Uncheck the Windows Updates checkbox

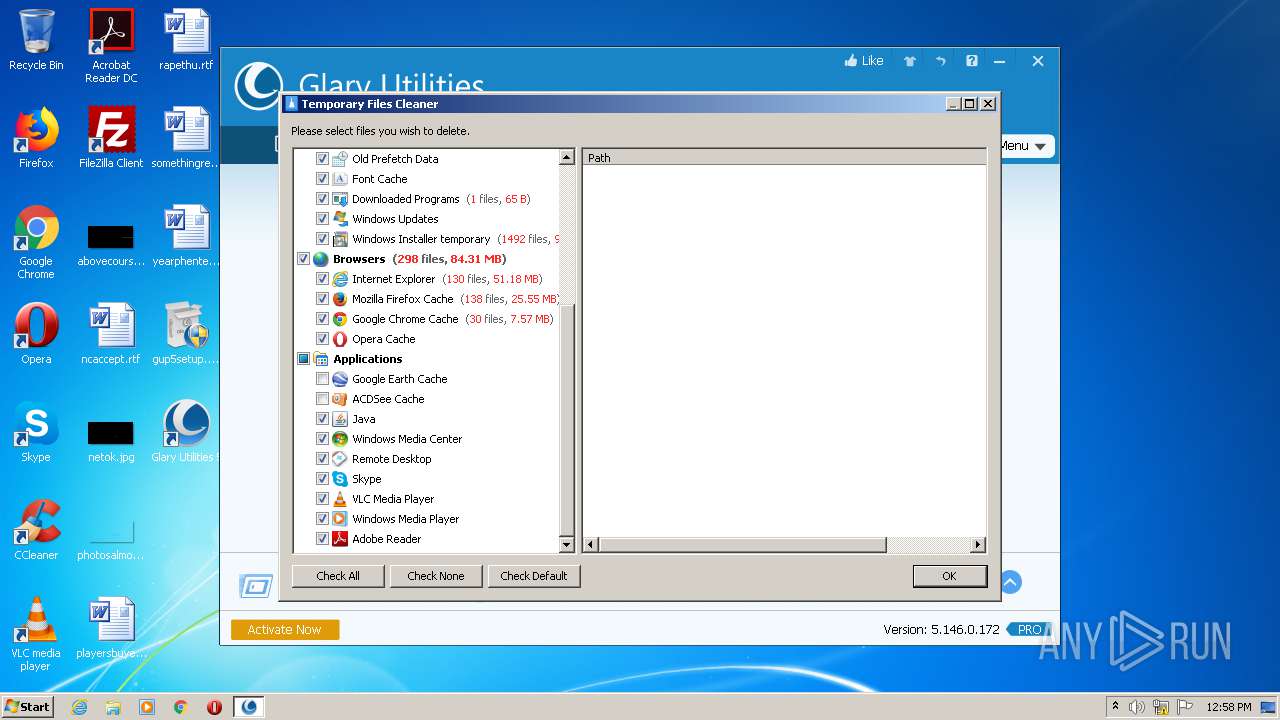click(322, 219)
